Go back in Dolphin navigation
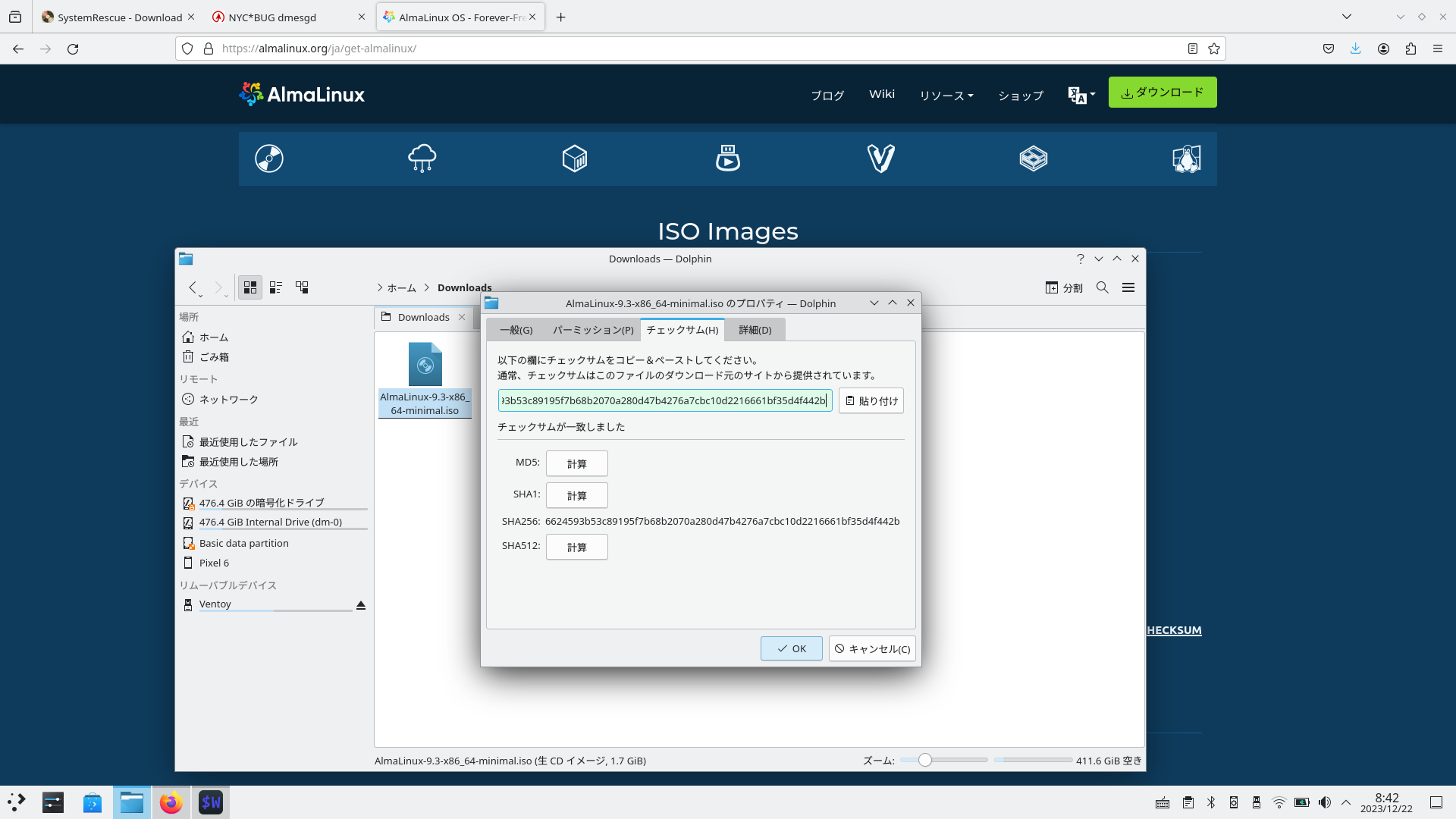The image size is (1456, 819). coord(193,287)
